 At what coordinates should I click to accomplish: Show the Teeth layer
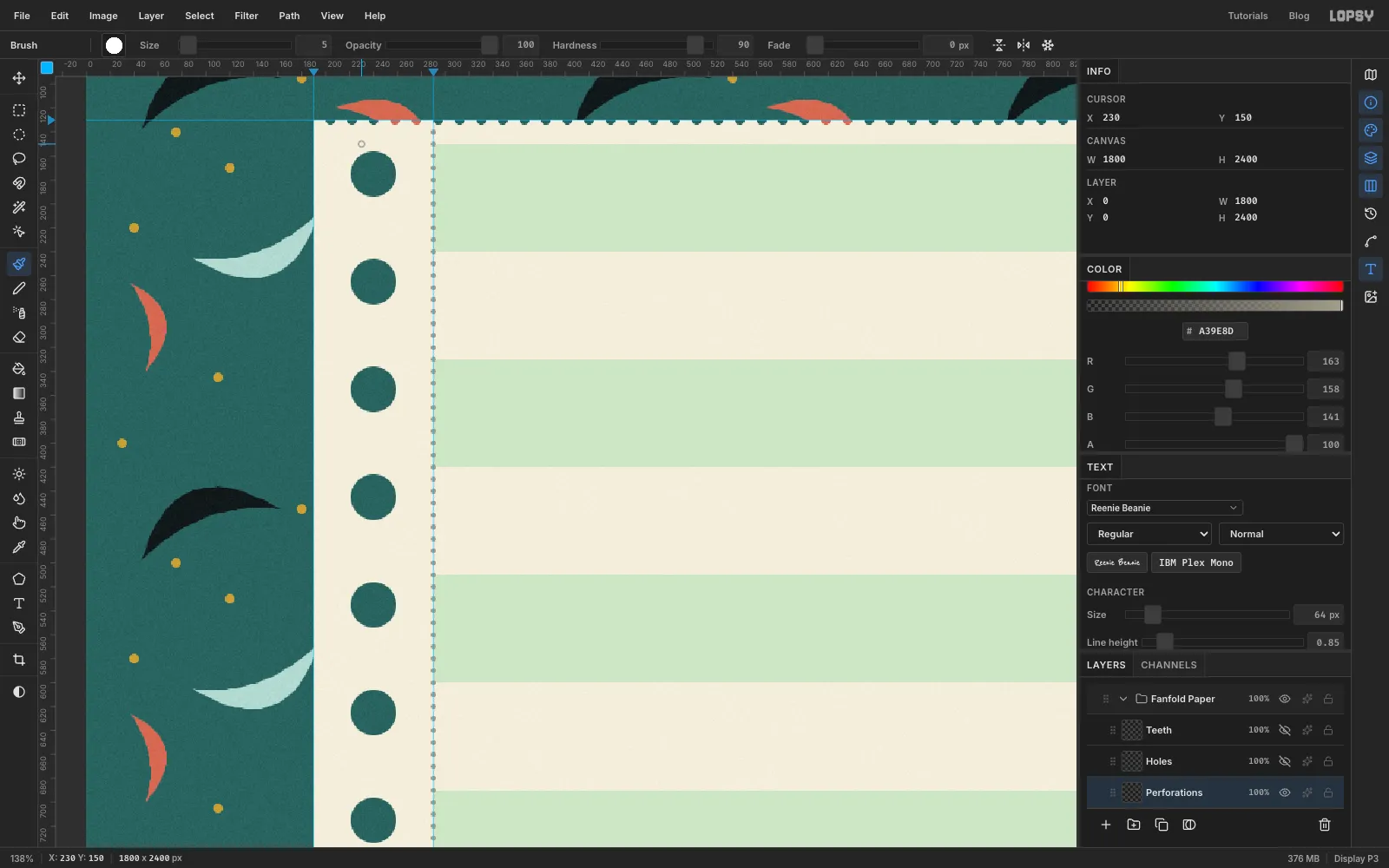pyautogui.click(x=1285, y=730)
